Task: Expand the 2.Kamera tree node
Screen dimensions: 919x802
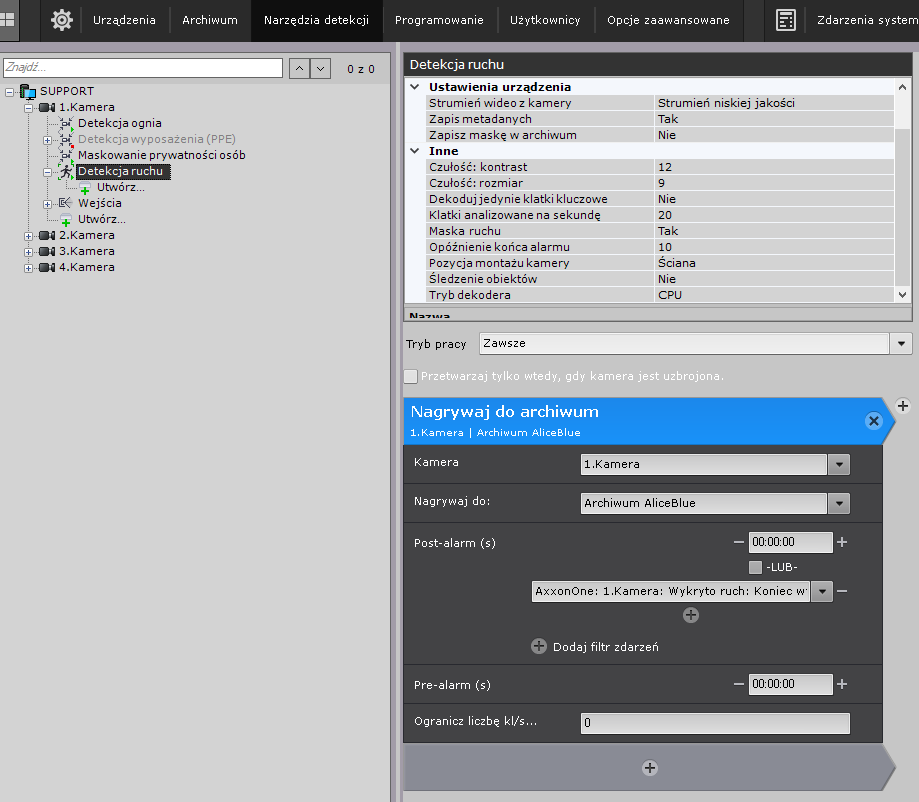Action: 29,235
